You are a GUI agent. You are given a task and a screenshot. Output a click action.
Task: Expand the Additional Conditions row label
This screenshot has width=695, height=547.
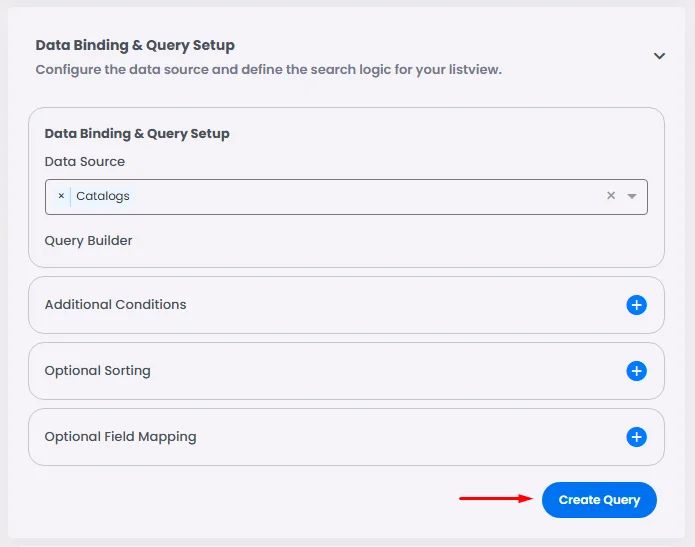point(115,304)
